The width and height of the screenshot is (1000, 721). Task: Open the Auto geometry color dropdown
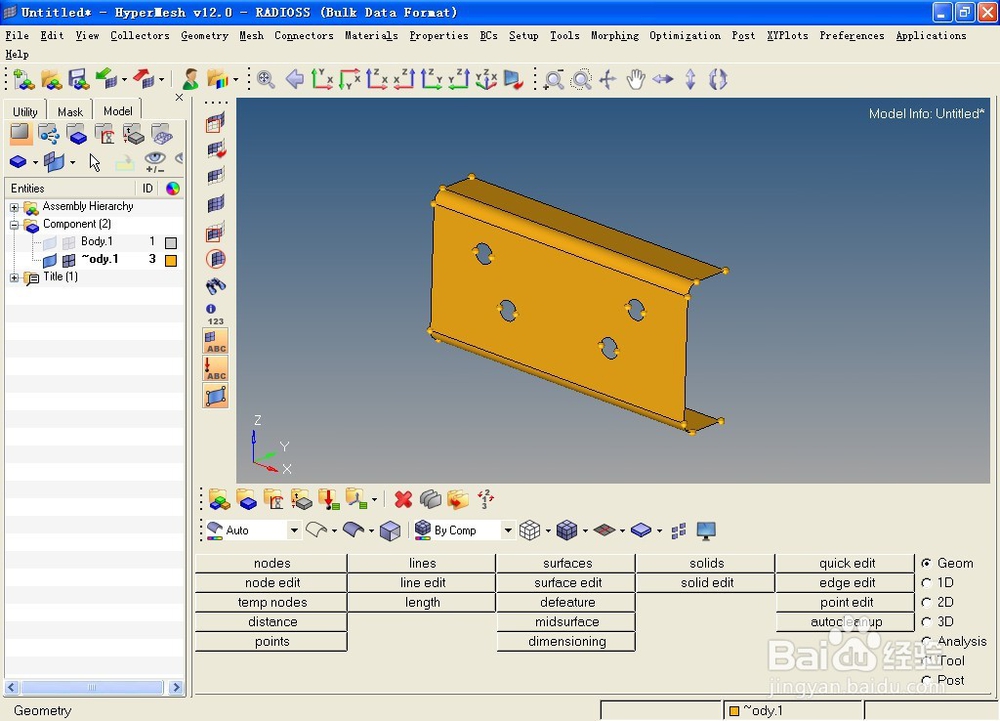point(294,530)
